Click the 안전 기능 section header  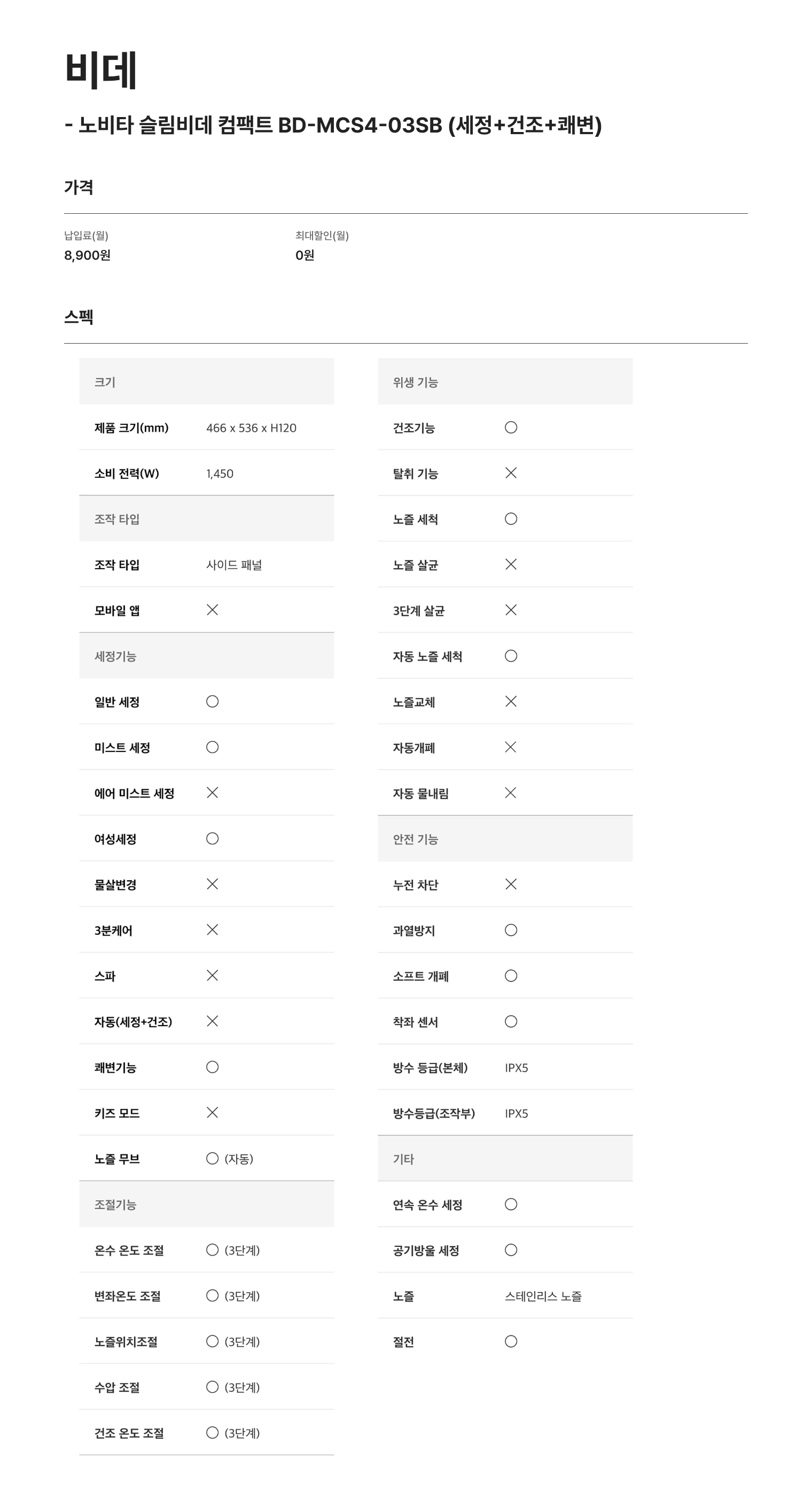click(415, 839)
